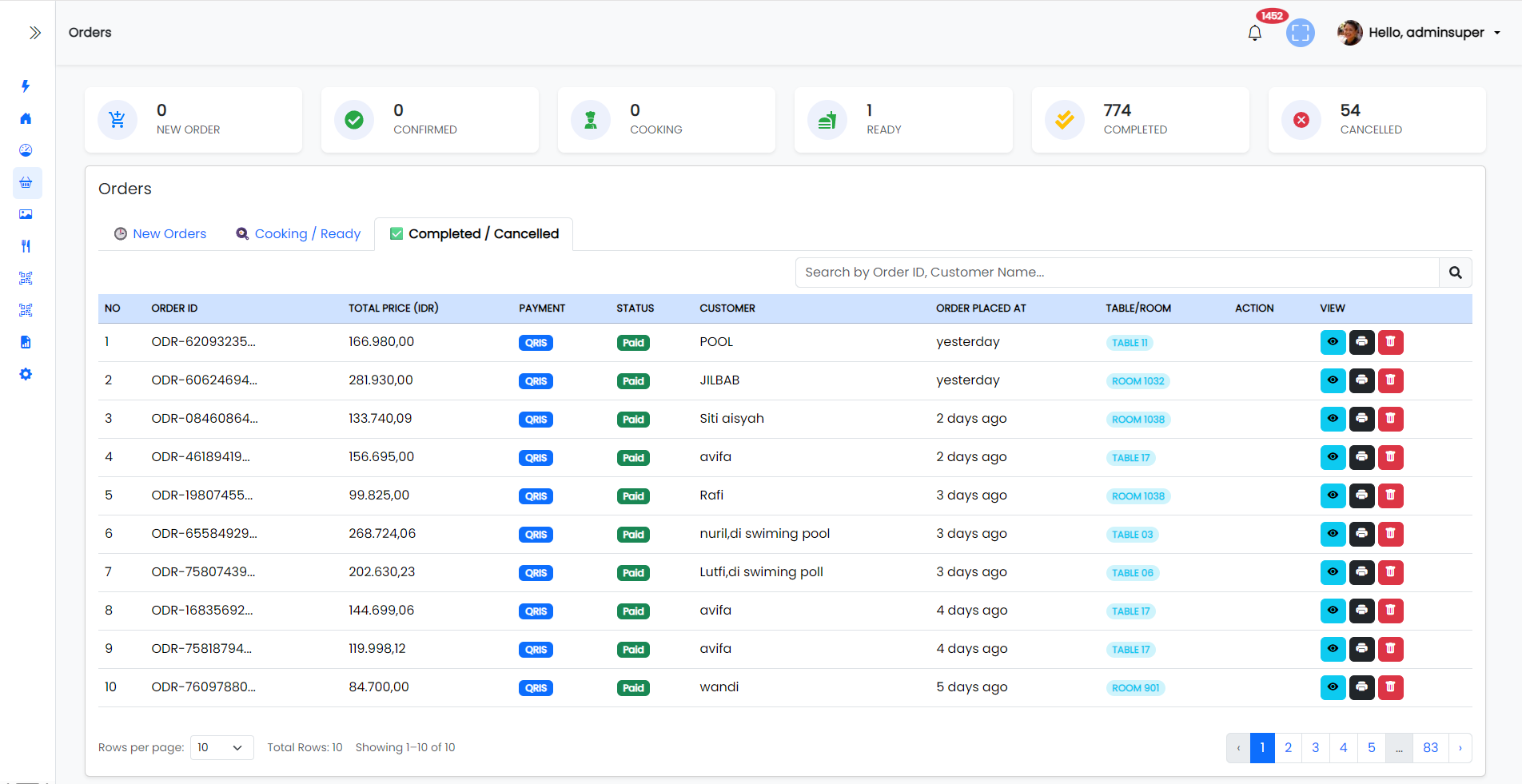
Task: Focus the order search input field
Action: 1118,273
